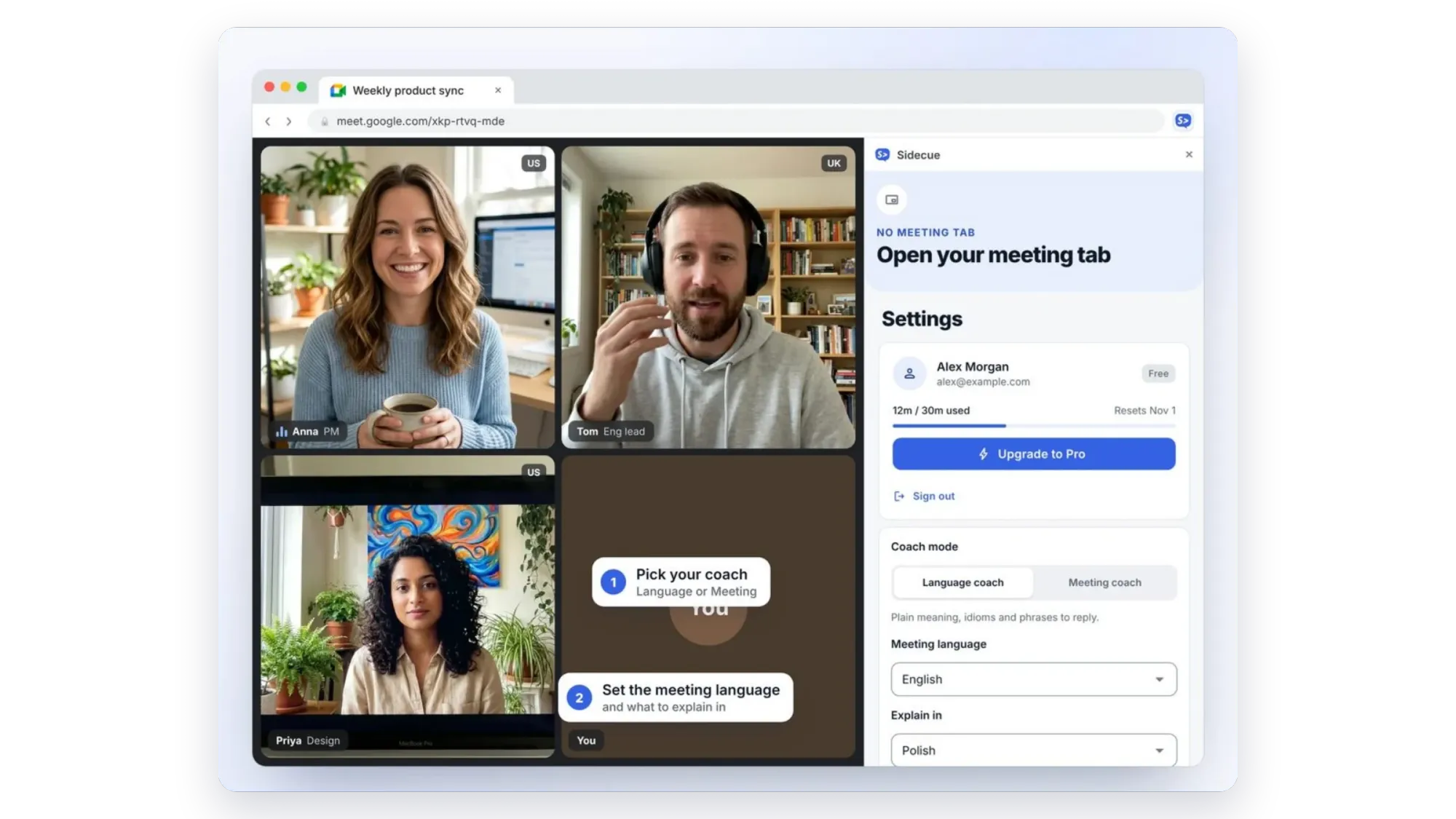
Task: Click the Open your meeting tab heading
Action: coord(993,255)
